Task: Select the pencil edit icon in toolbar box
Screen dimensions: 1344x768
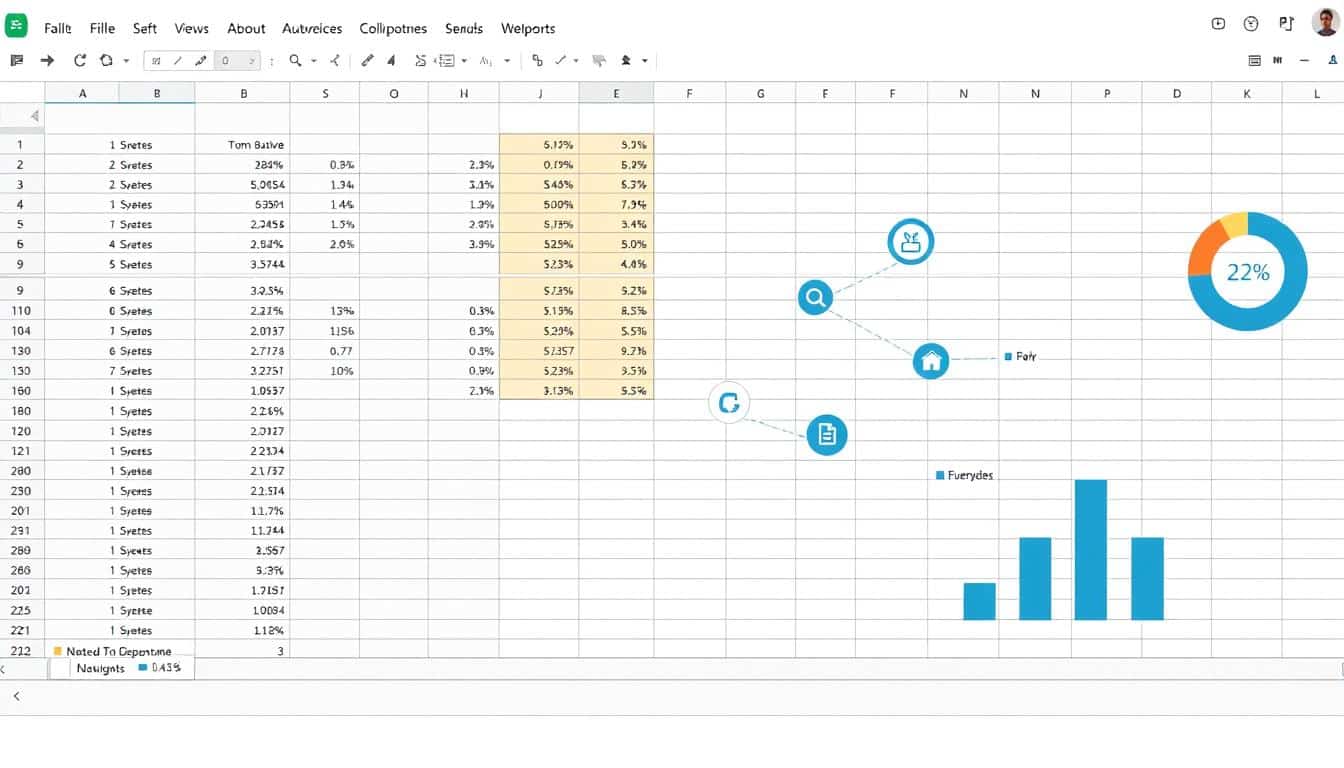Action: click(201, 61)
